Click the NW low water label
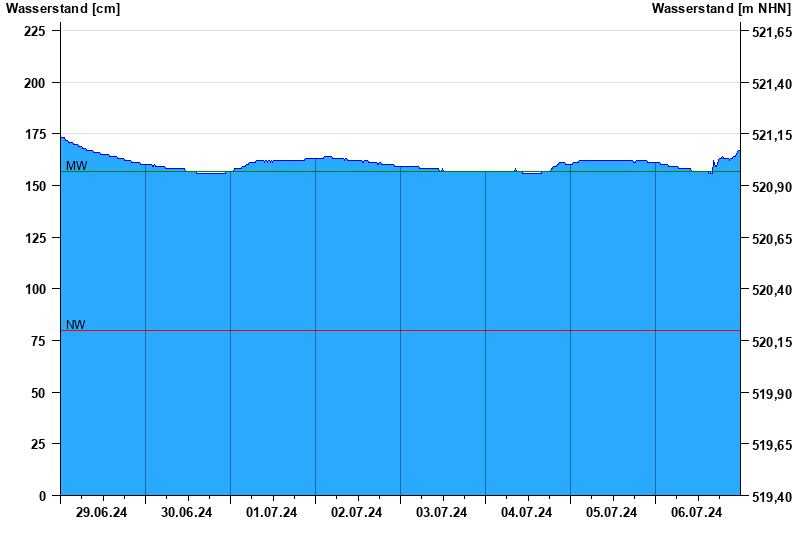Screen dimensions: 800x550 (76, 325)
